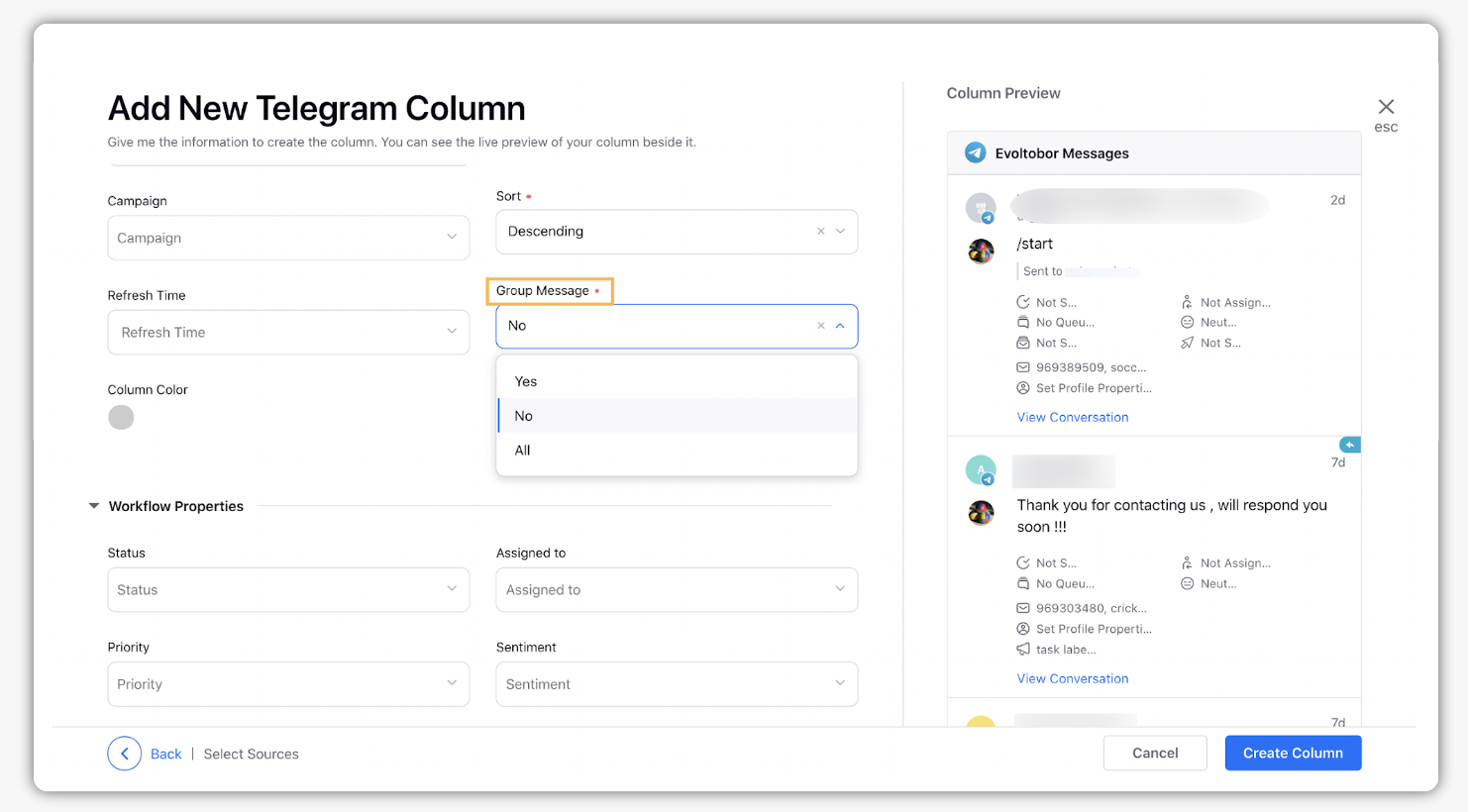Clear the No value in Group Message
The height and width of the screenshot is (812, 1468).
pos(820,326)
